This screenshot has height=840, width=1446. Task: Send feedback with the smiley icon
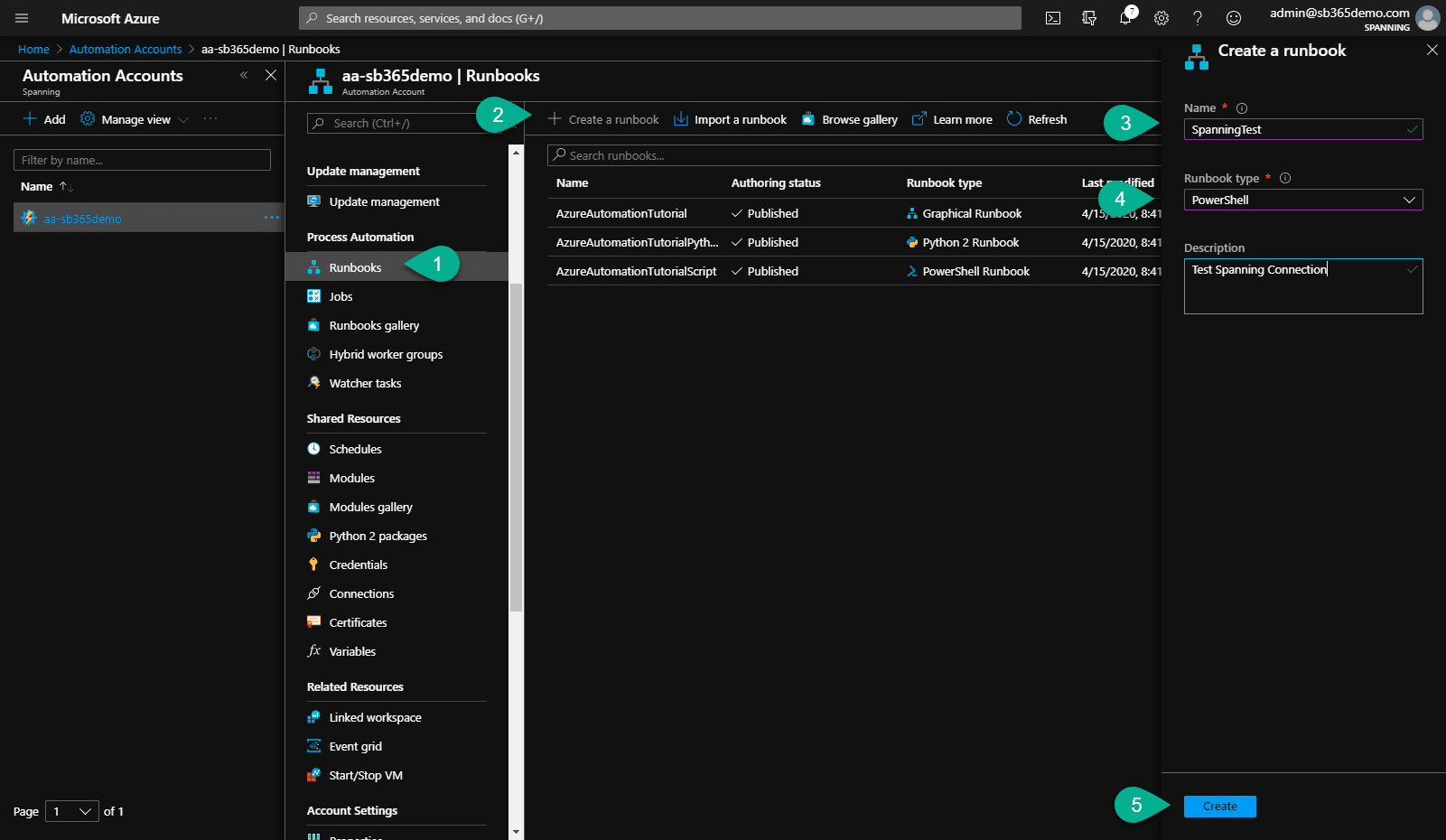coord(1234,18)
